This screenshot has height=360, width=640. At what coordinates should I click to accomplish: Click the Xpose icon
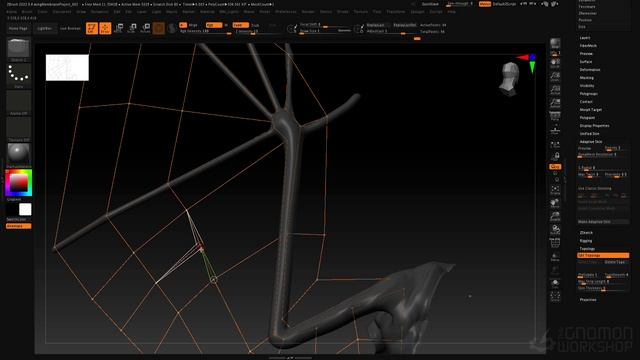point(555,297)
